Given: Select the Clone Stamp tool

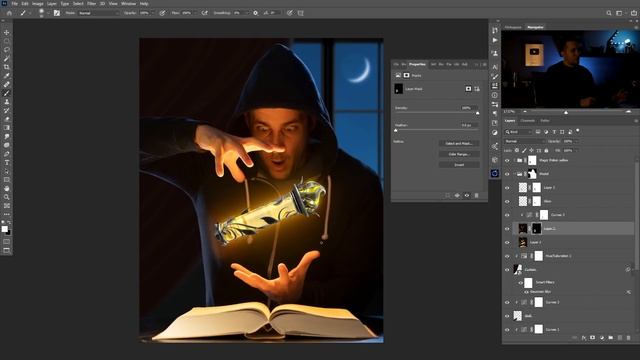Looking at the screenshot, I should (7, 102).
